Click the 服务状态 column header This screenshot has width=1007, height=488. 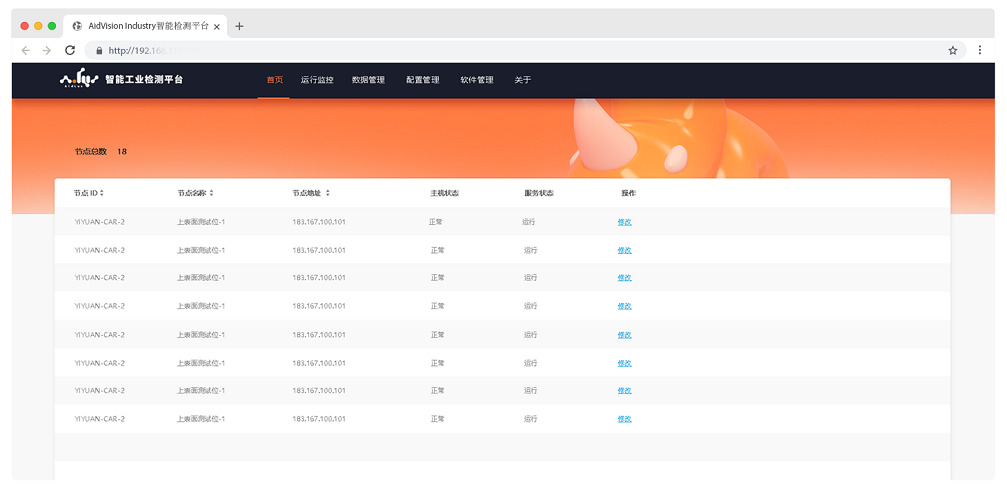(539, 193)
